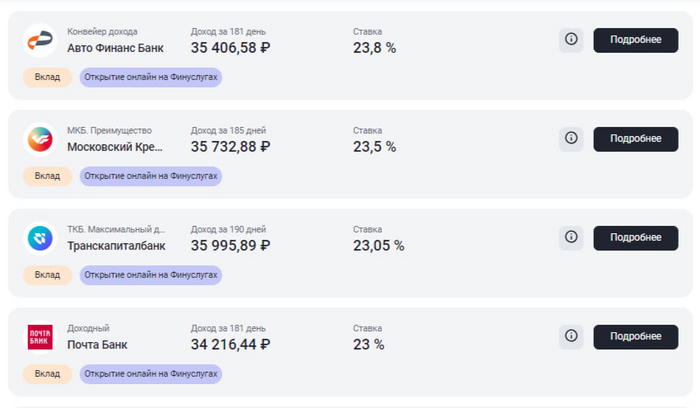Click the Транскапиталбанк logo icon
Screen dimensions: 700x408
click(39, 238)
